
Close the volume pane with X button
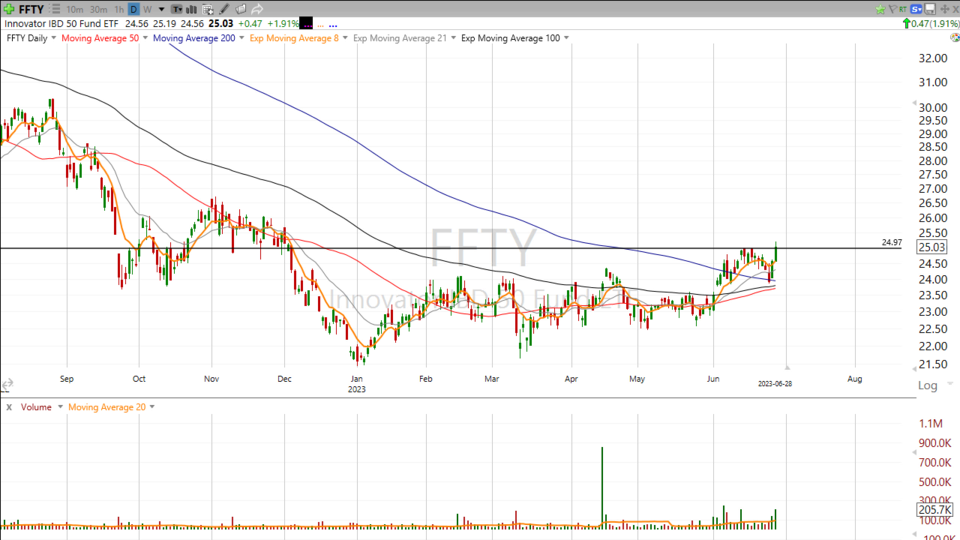pos(9,407)
